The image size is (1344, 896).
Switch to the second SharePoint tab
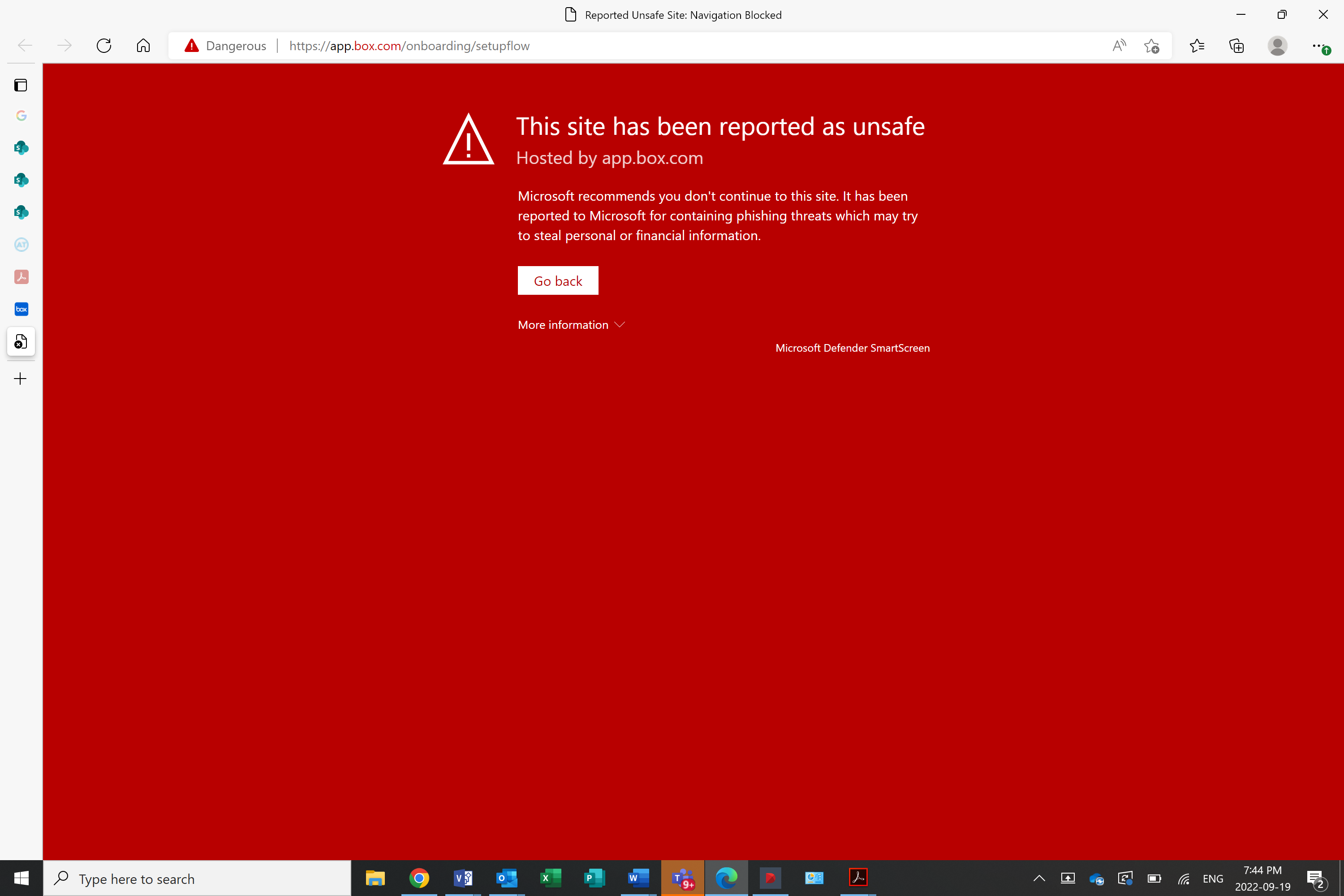click(21, 180)
